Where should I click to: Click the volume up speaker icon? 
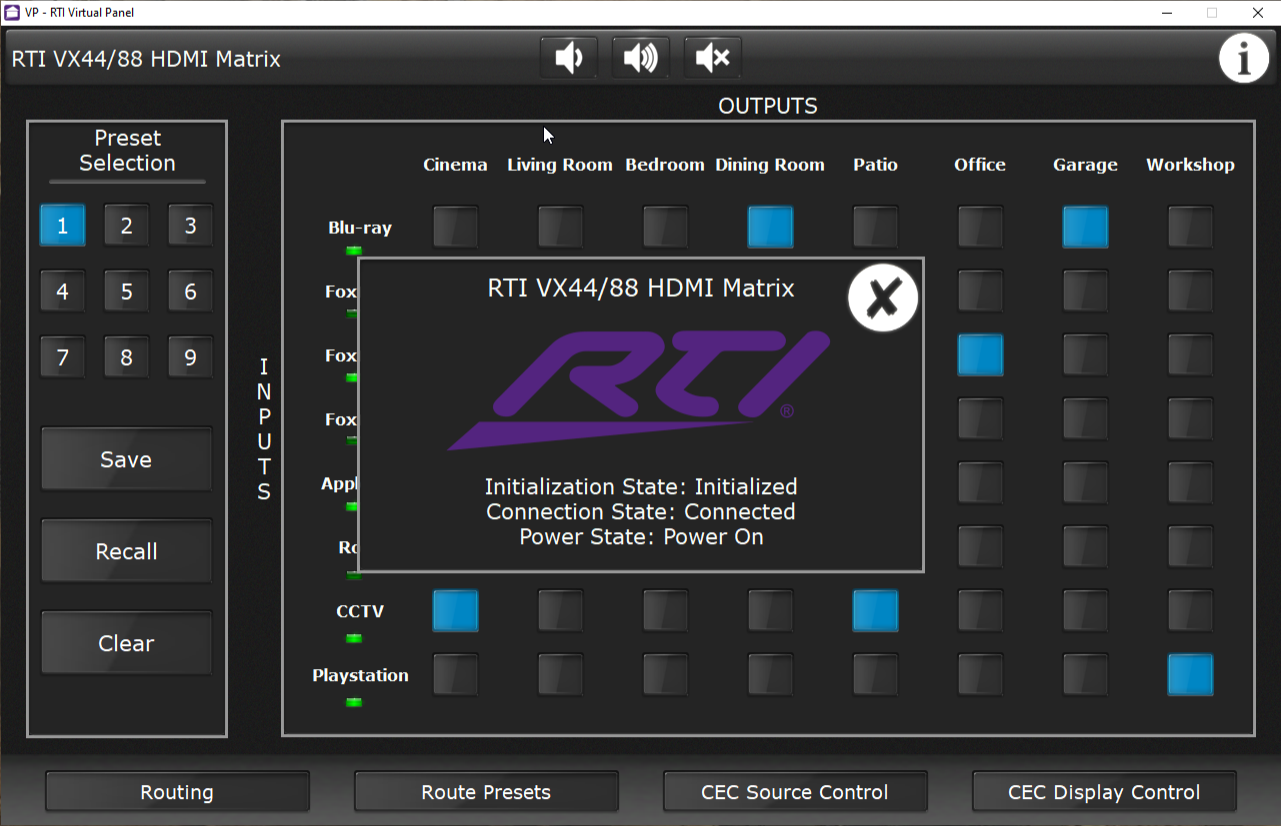point(641,58)
